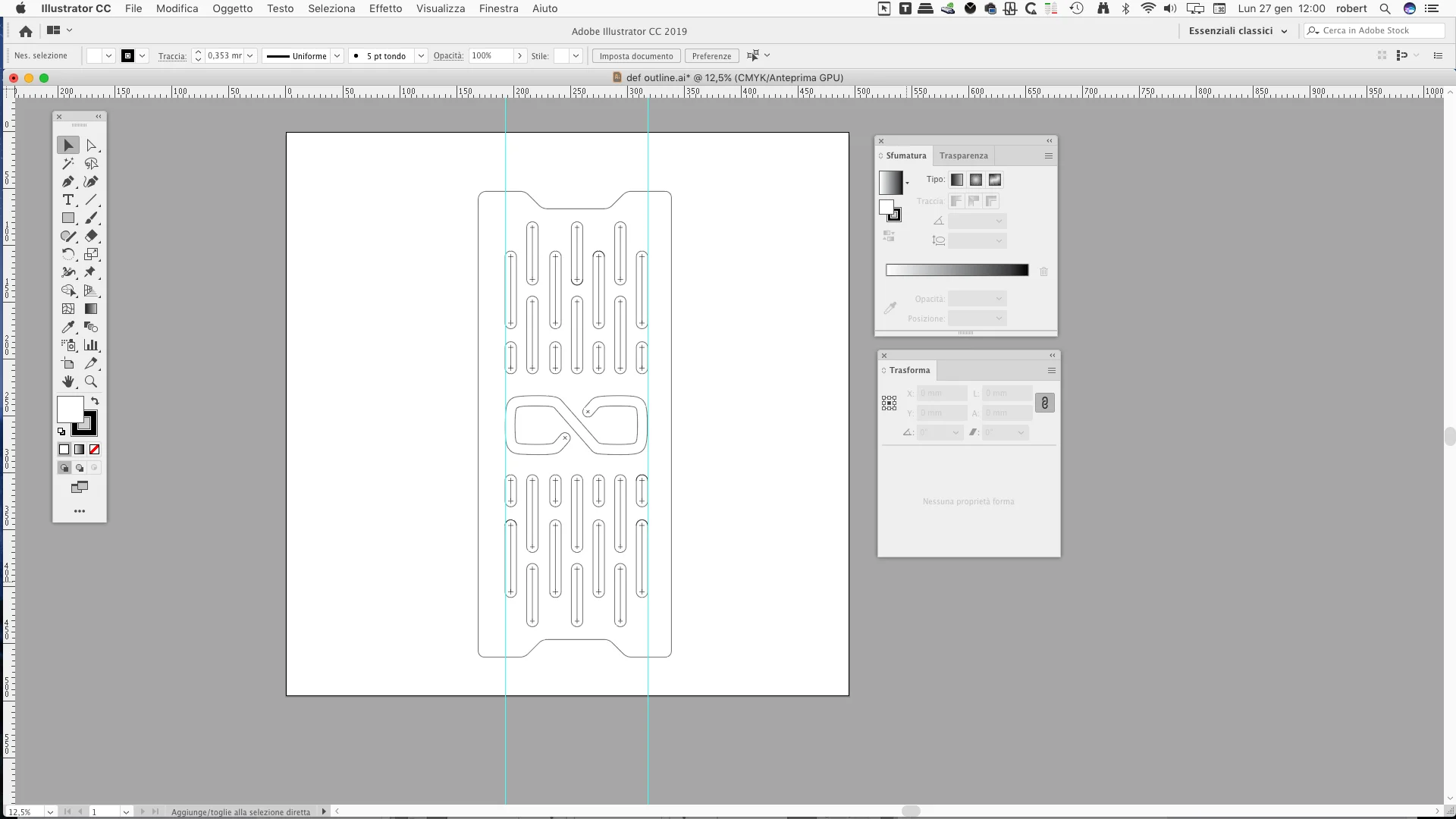Switch to Draw Behind mode
This screenshot has width=1456, height=819.
80,468
